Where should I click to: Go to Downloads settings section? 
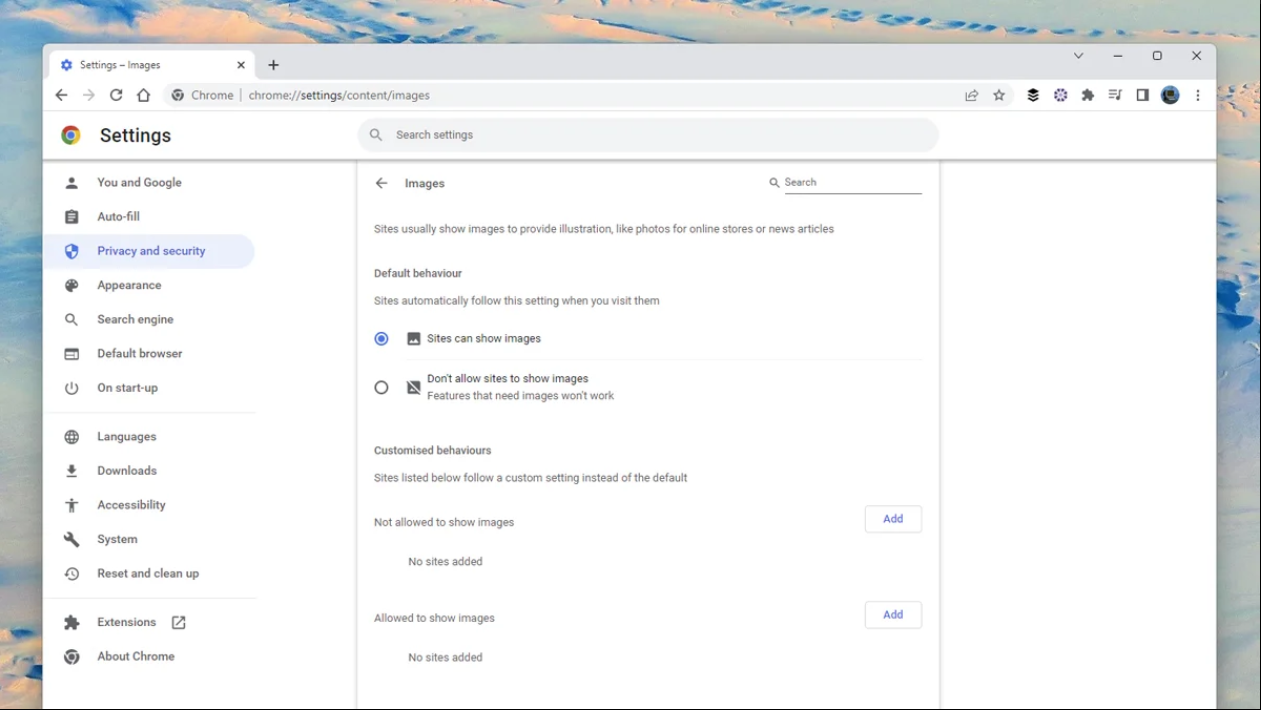tap(127, 471)
